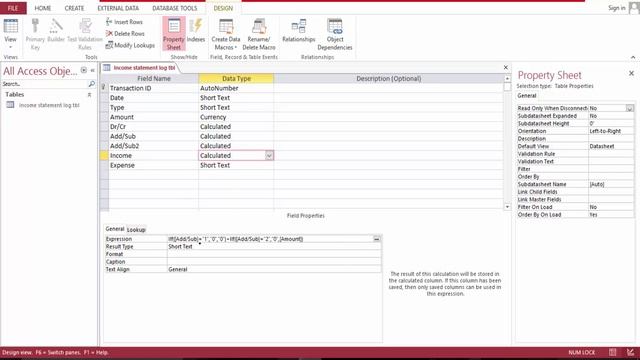Select Test Validation Rules icon
Viewport: 640px width, 360px height.
click(x=85, y=34)
